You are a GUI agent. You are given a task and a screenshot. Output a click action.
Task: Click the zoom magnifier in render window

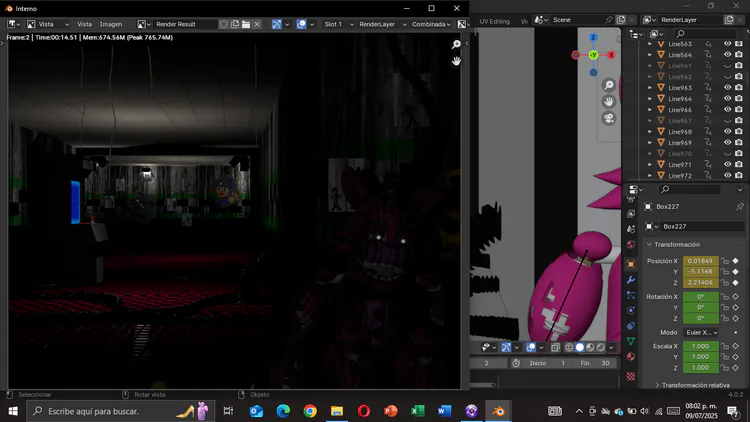pos(456,44)
